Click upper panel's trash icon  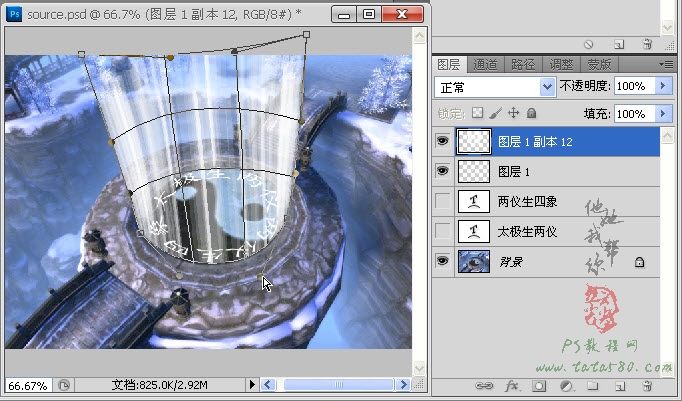point(647,44)
